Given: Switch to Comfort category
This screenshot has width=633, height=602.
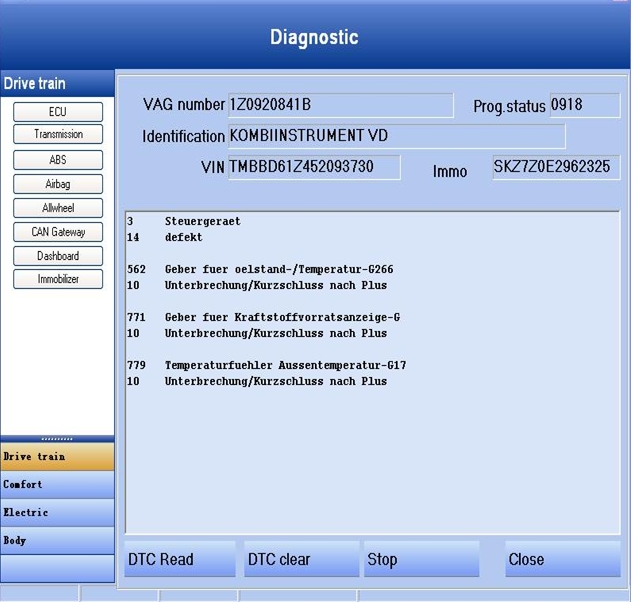Looking at the screenshot, I should pyautogui.click(x=57, y=485).
